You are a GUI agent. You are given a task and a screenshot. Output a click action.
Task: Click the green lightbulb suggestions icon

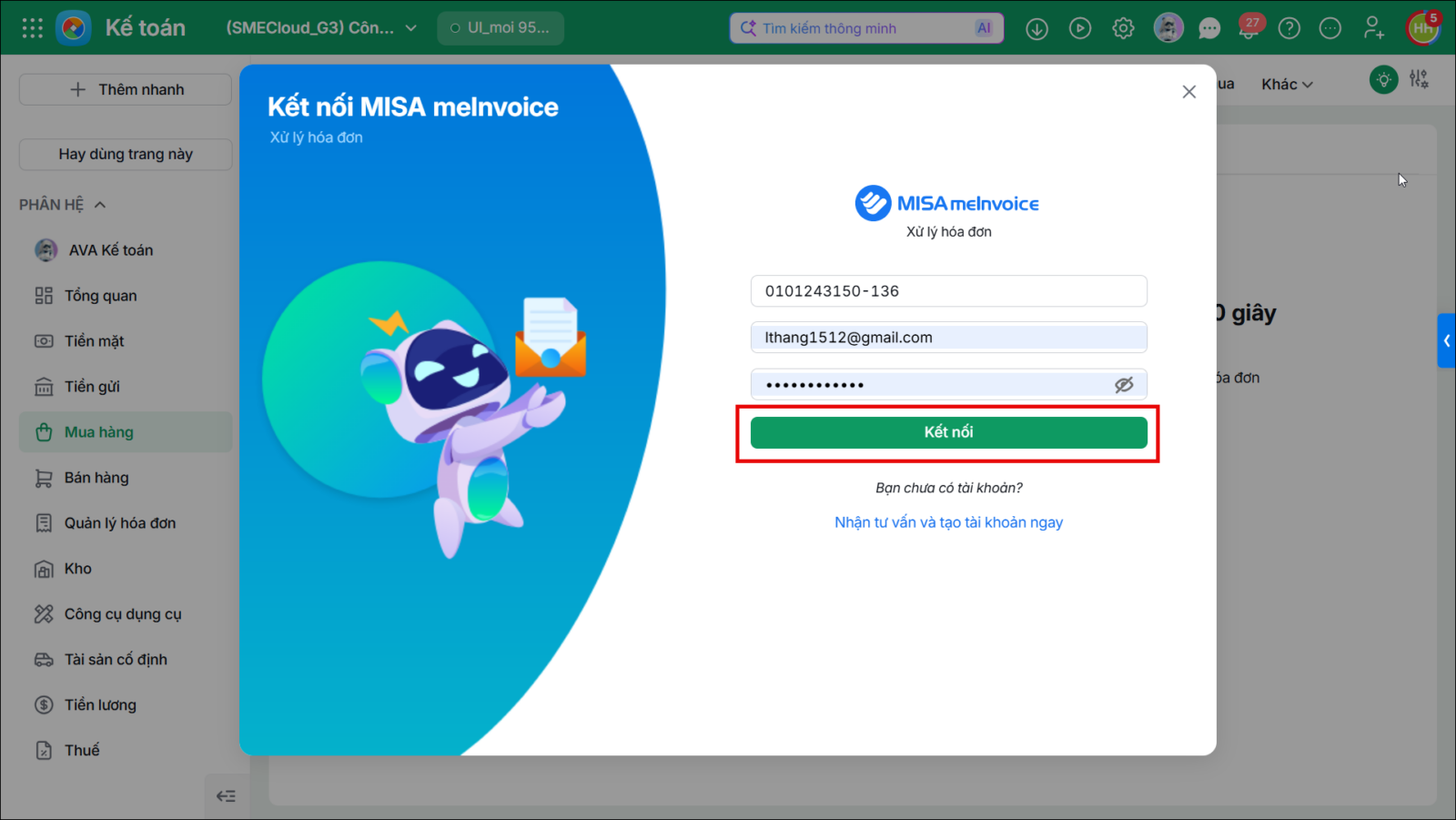(1383, 80)
